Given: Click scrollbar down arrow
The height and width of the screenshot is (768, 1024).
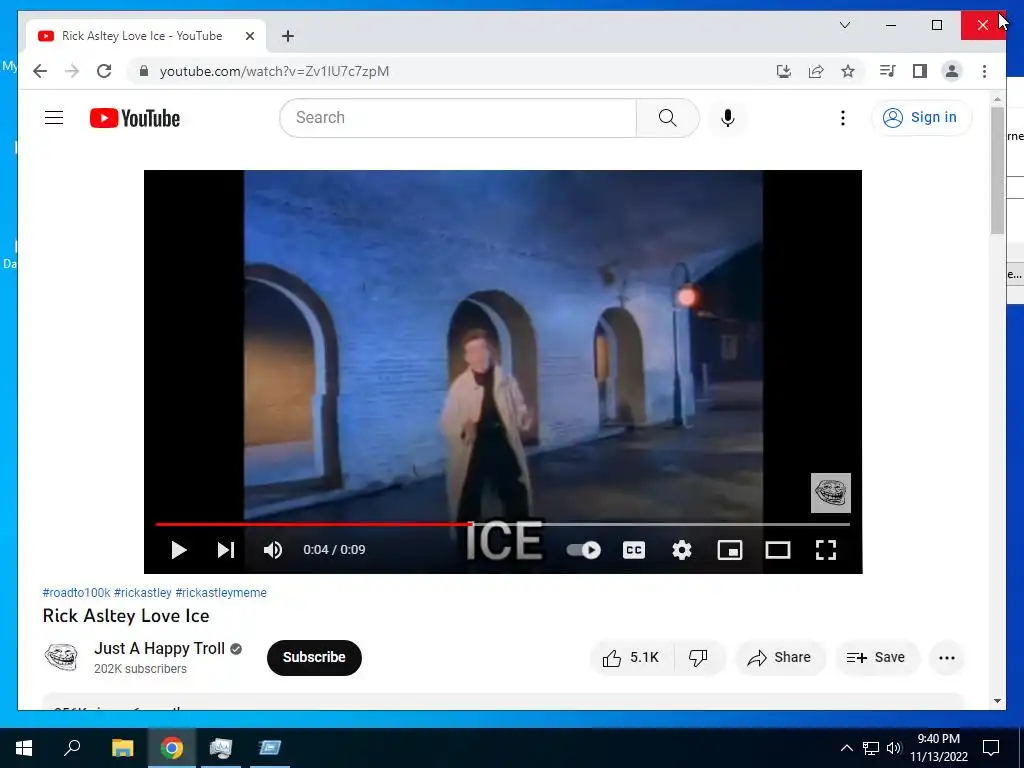Looking at the screenshot, I should click(997, 701).
